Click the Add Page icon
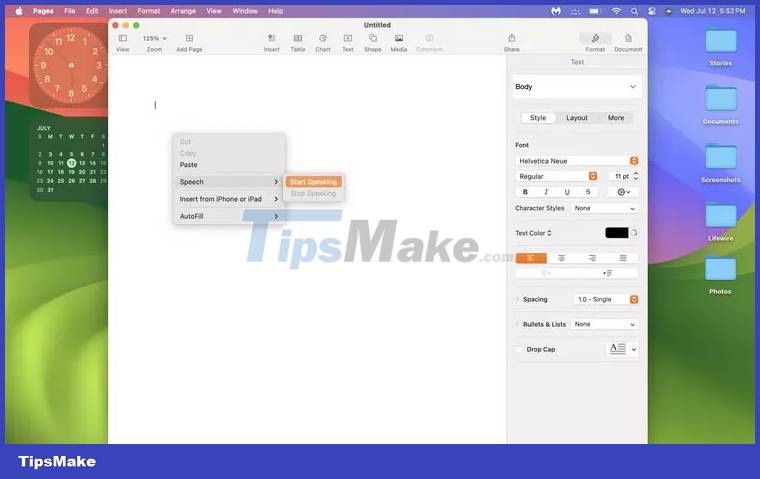This screenshot has height=479, width=760. (x=189, y=38)
